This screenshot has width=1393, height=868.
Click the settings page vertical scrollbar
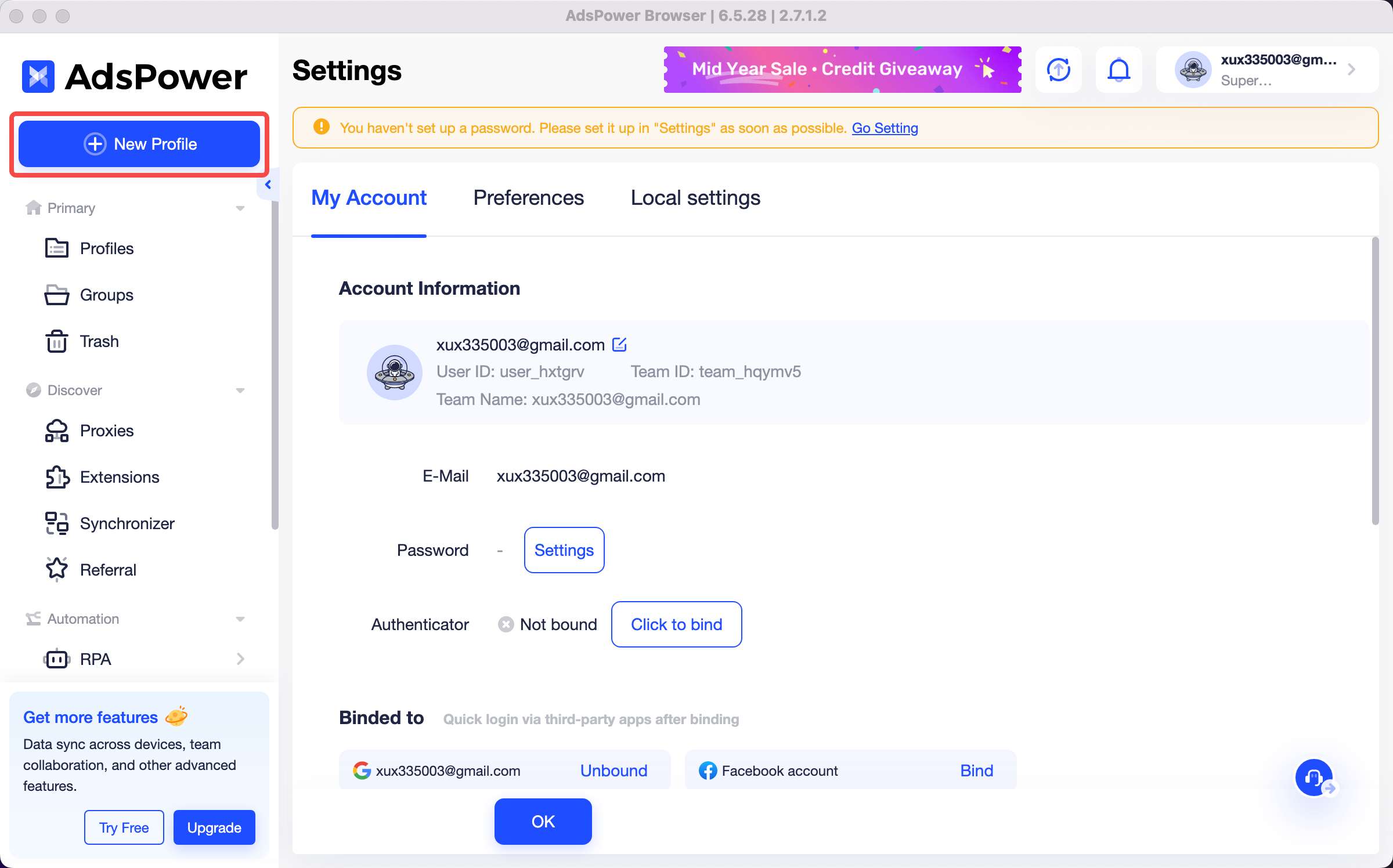click(x=1375, y=381)
